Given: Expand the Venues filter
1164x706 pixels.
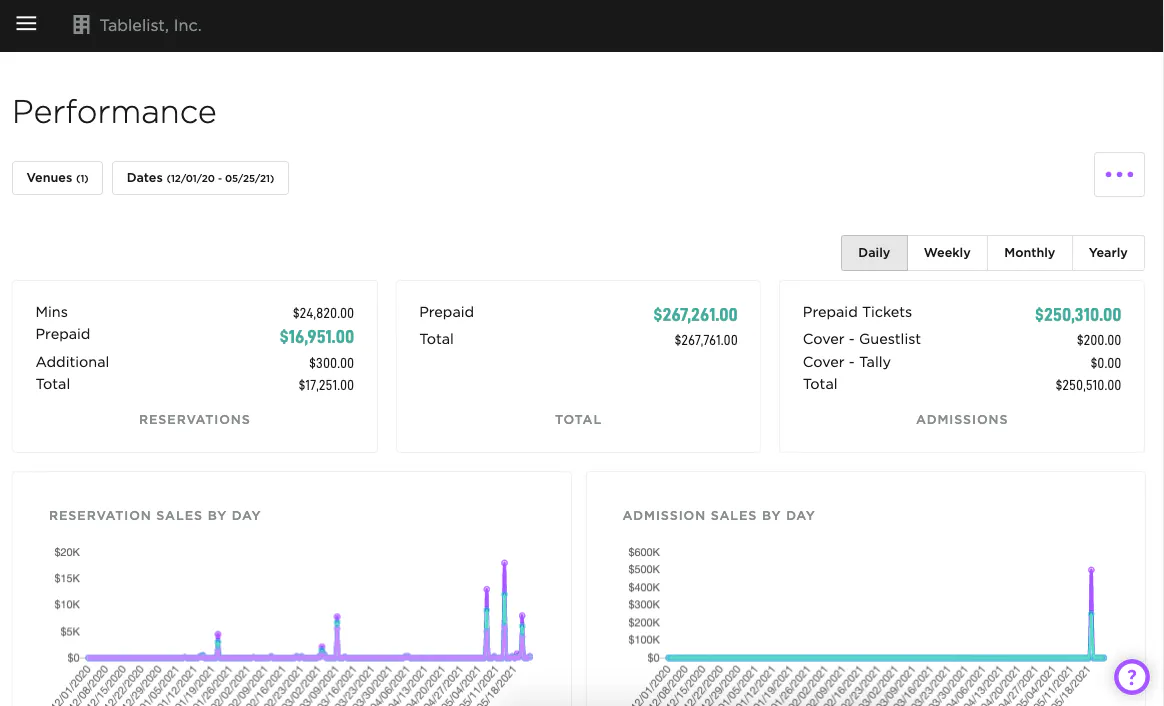Looking at the screenshot, I should click(x=57, y=178).
